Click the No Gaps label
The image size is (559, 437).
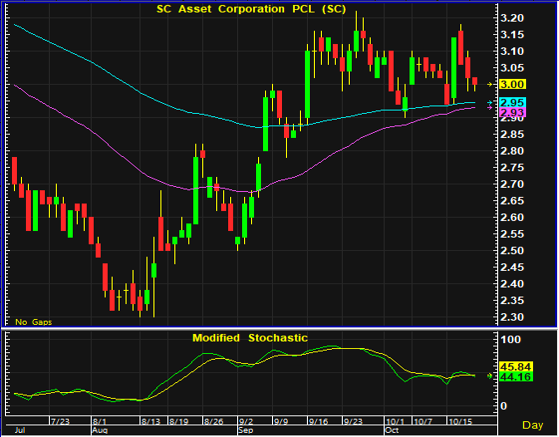34,322
